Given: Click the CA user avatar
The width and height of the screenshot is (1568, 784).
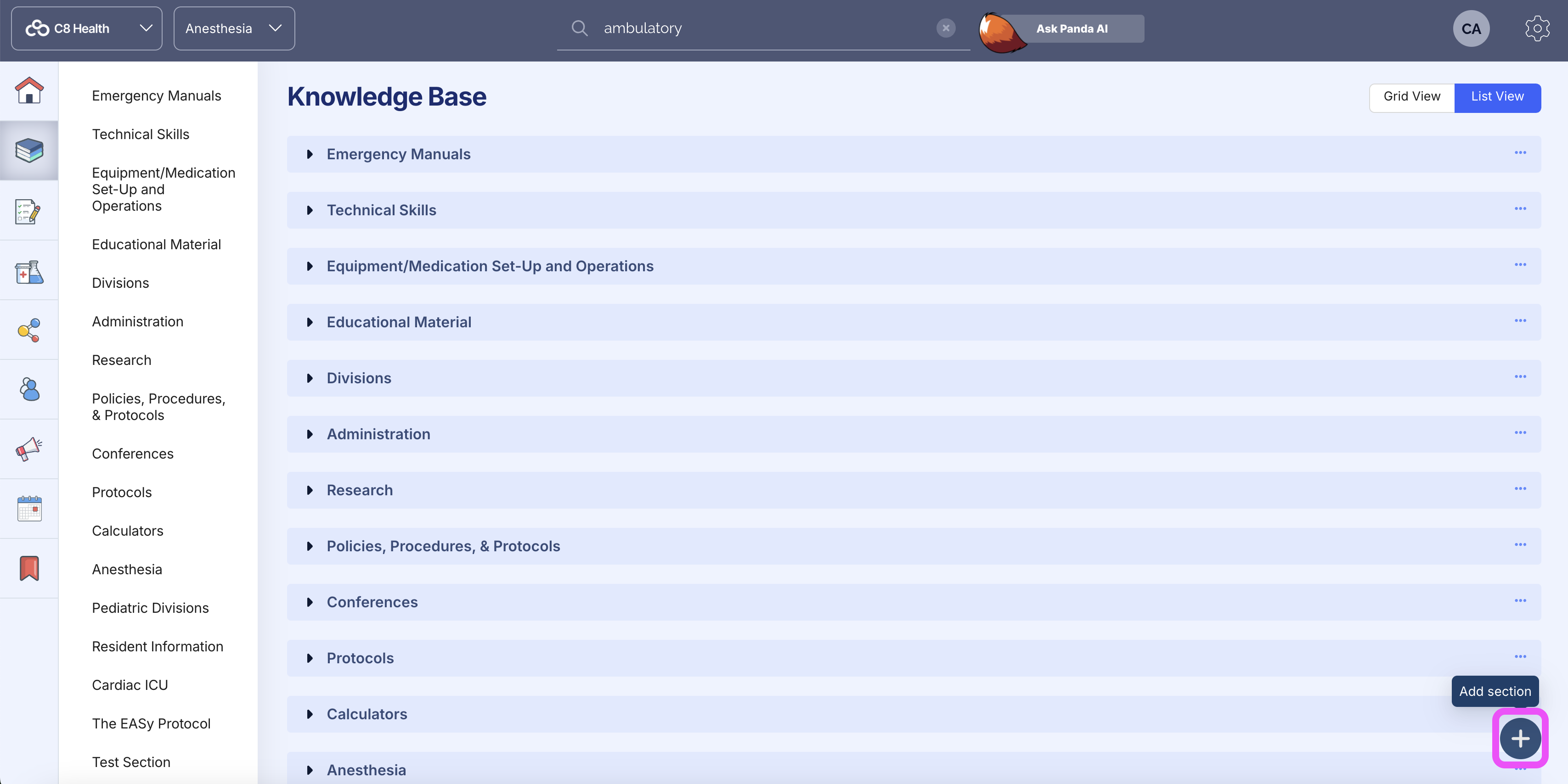Looking at the screenshot, I should (x=1471, y=28).
